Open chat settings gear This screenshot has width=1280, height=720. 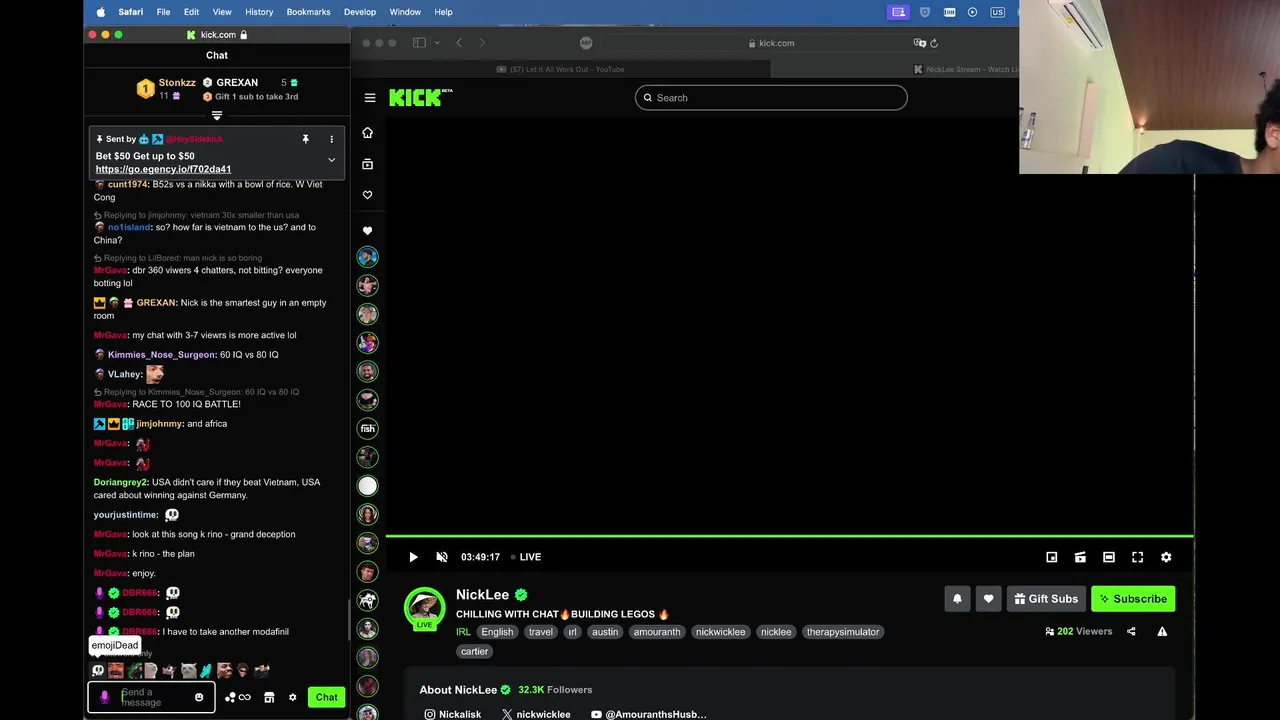point(292,697)
